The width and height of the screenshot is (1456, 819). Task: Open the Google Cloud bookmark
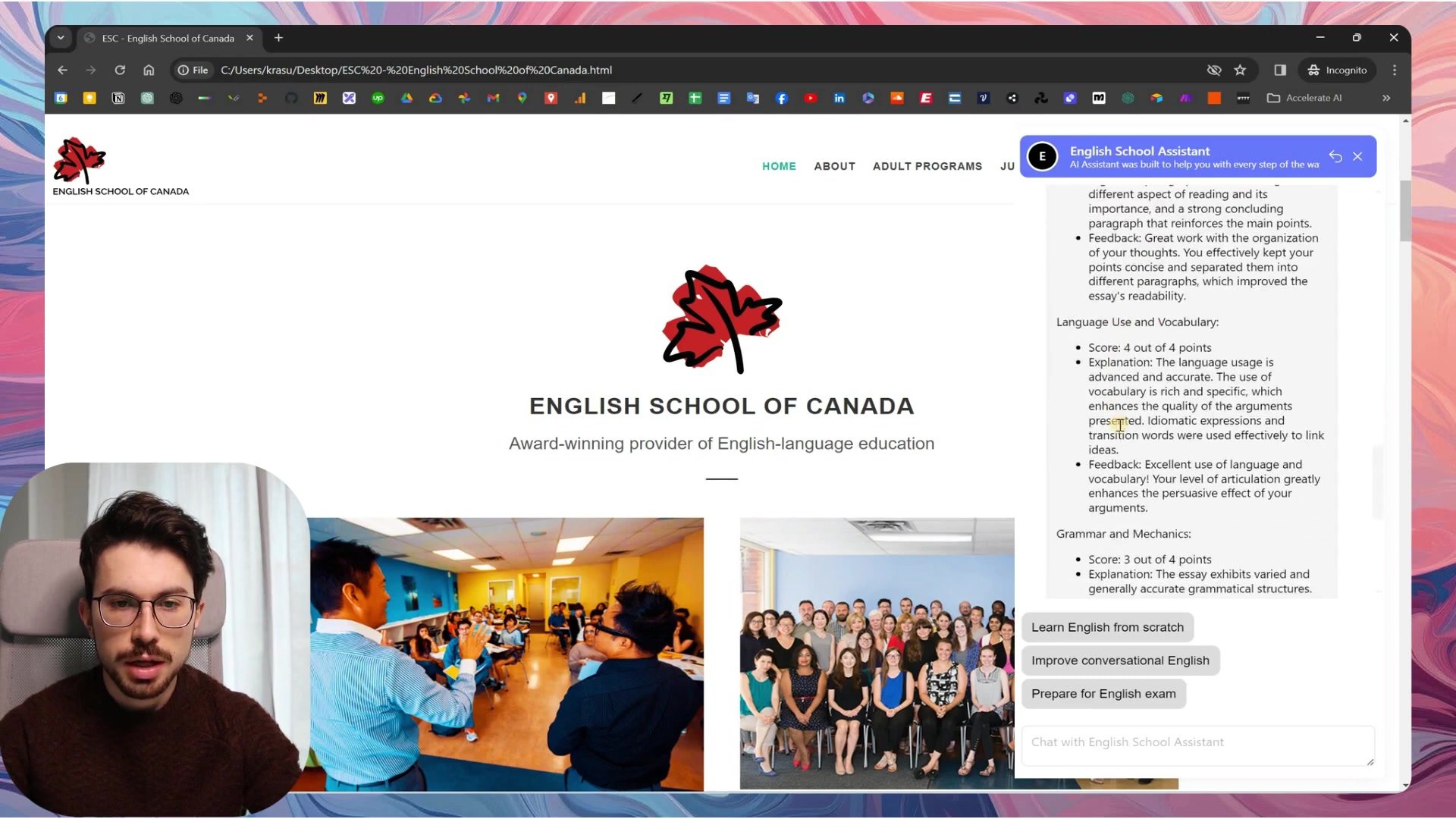(435, 98)
